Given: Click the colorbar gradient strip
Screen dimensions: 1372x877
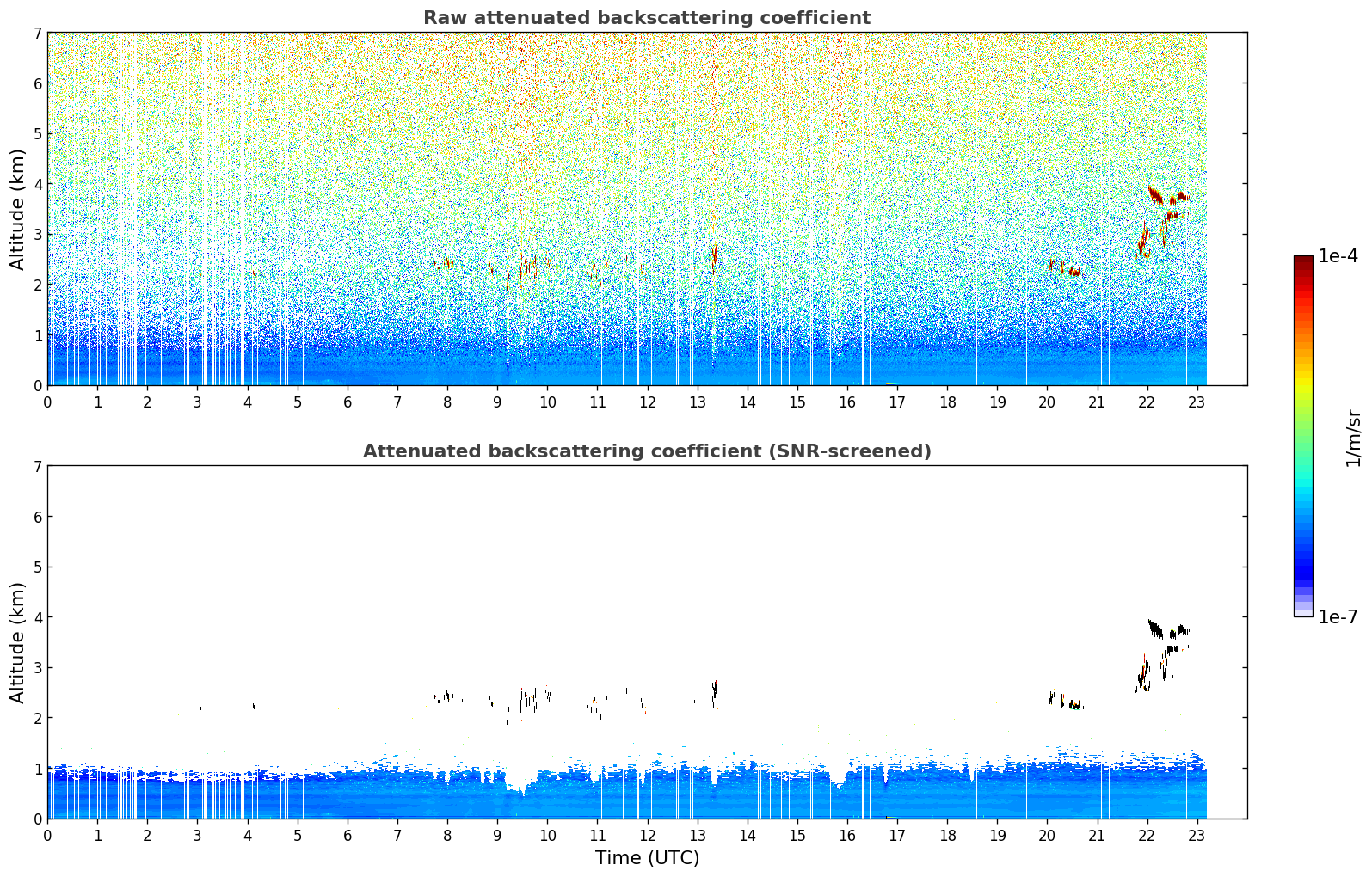Looking at the screenshot, I should [x=1303, y=436].
